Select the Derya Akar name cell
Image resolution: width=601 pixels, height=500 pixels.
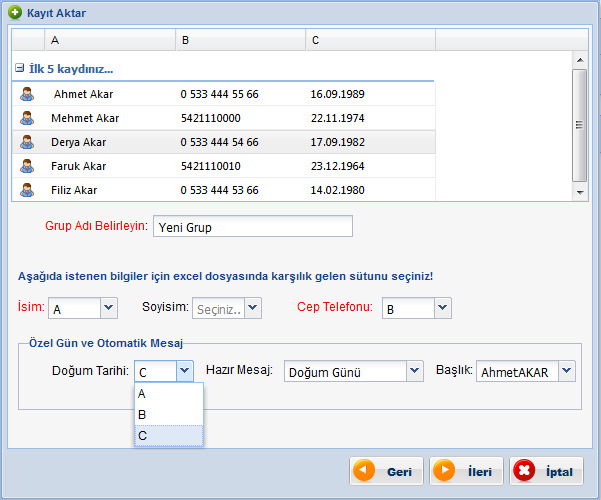pyautogui.click(x=79, y=142)
